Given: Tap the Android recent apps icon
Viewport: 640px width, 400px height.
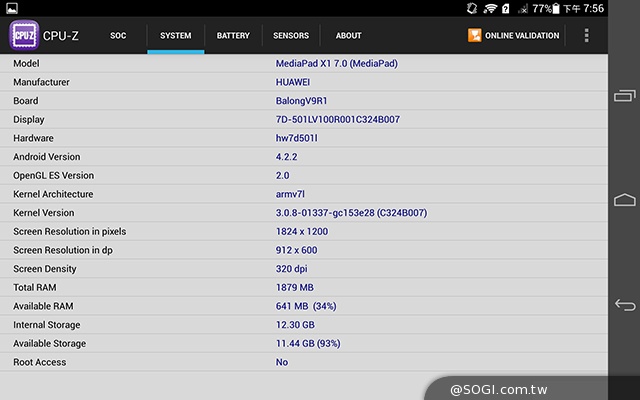Looking at the screenshot, I should coord(624,96).
